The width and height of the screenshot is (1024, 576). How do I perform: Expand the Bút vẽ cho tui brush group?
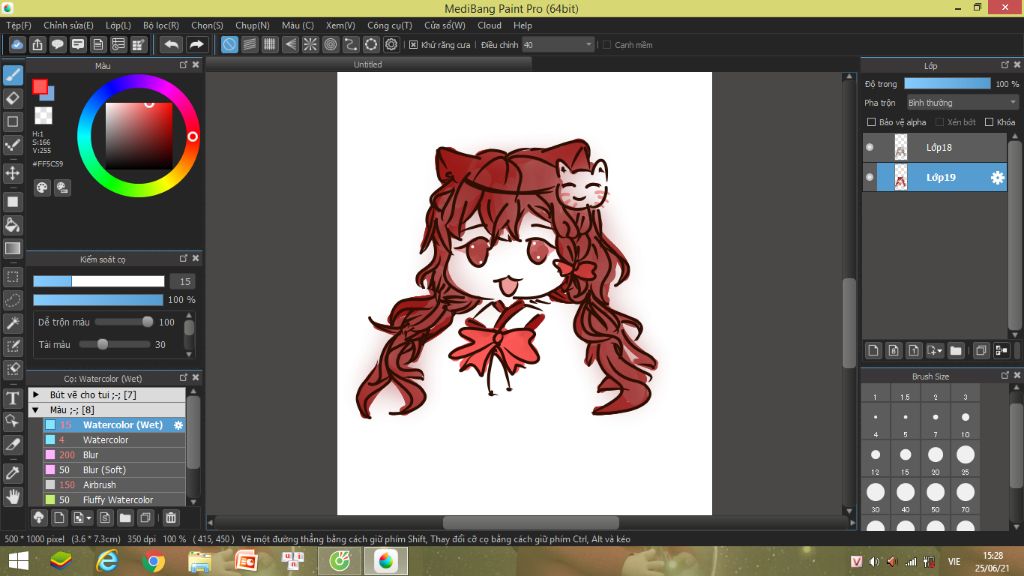pos(36,394)
